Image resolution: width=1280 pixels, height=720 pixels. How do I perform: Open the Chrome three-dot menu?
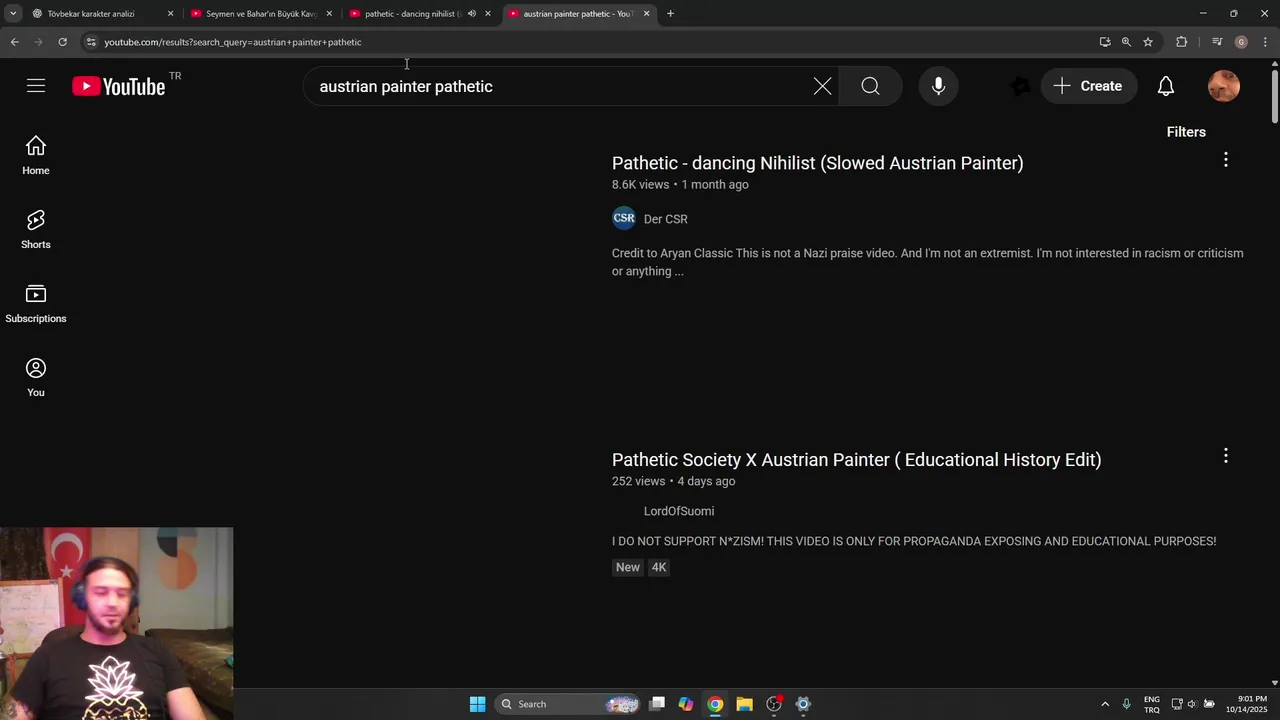tap(1265, 42)
